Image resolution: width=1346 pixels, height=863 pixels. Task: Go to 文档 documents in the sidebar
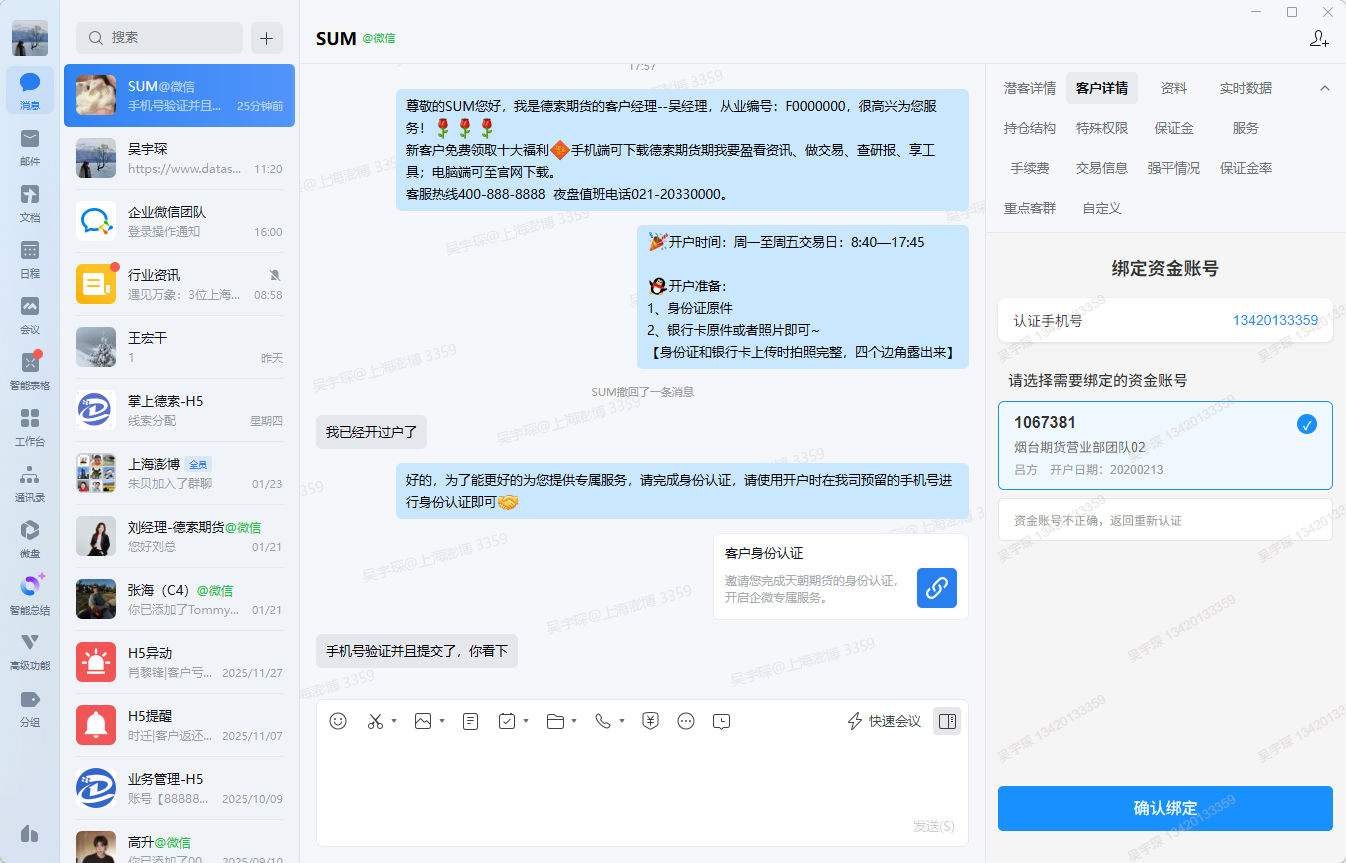point(30,202)
